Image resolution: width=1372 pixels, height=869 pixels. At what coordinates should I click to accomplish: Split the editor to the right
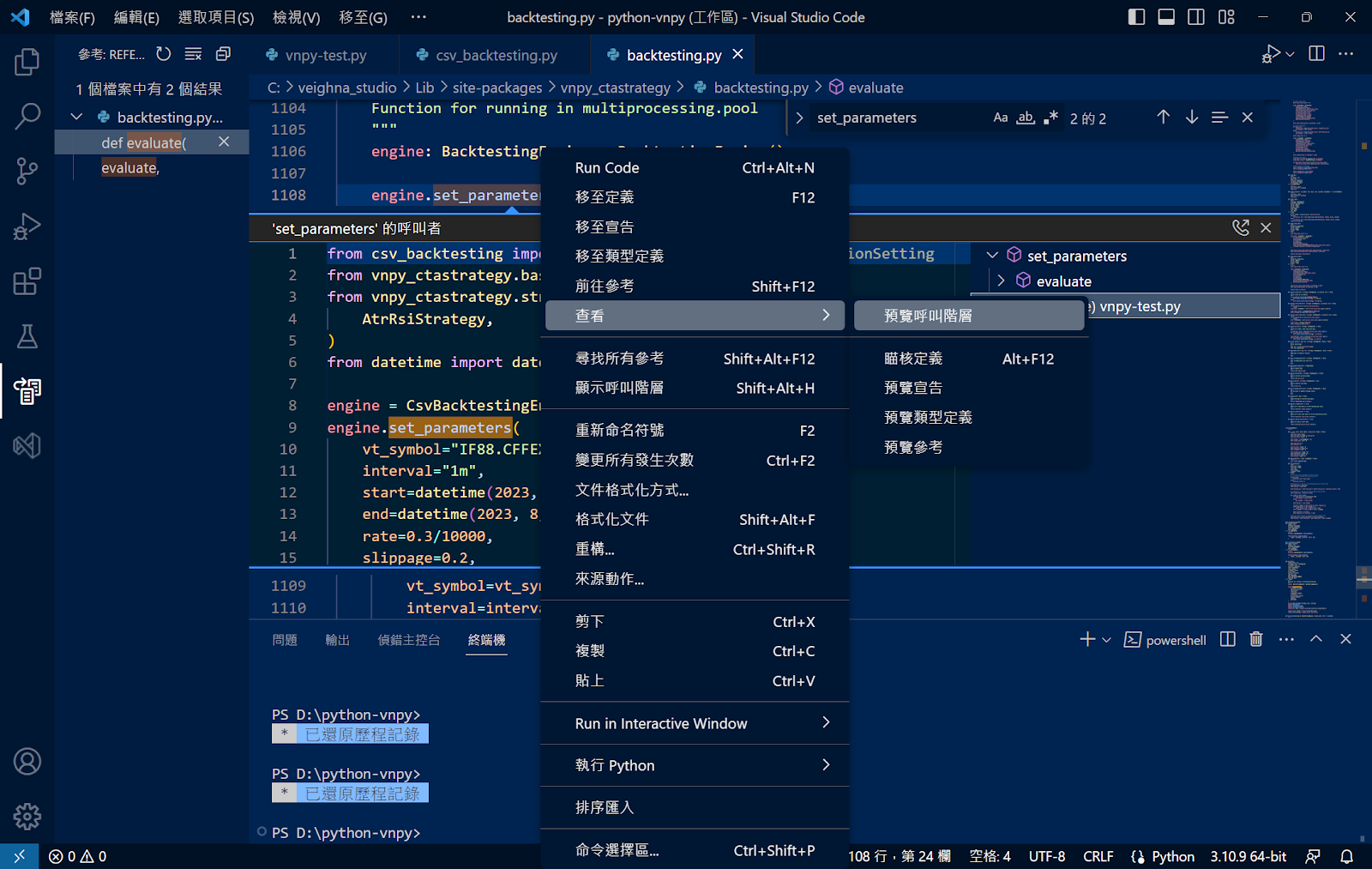pos(1317,54)
